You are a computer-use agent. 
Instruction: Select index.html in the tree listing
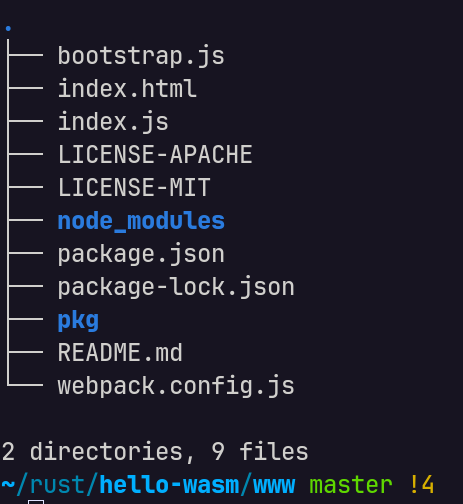pos(127,89)
